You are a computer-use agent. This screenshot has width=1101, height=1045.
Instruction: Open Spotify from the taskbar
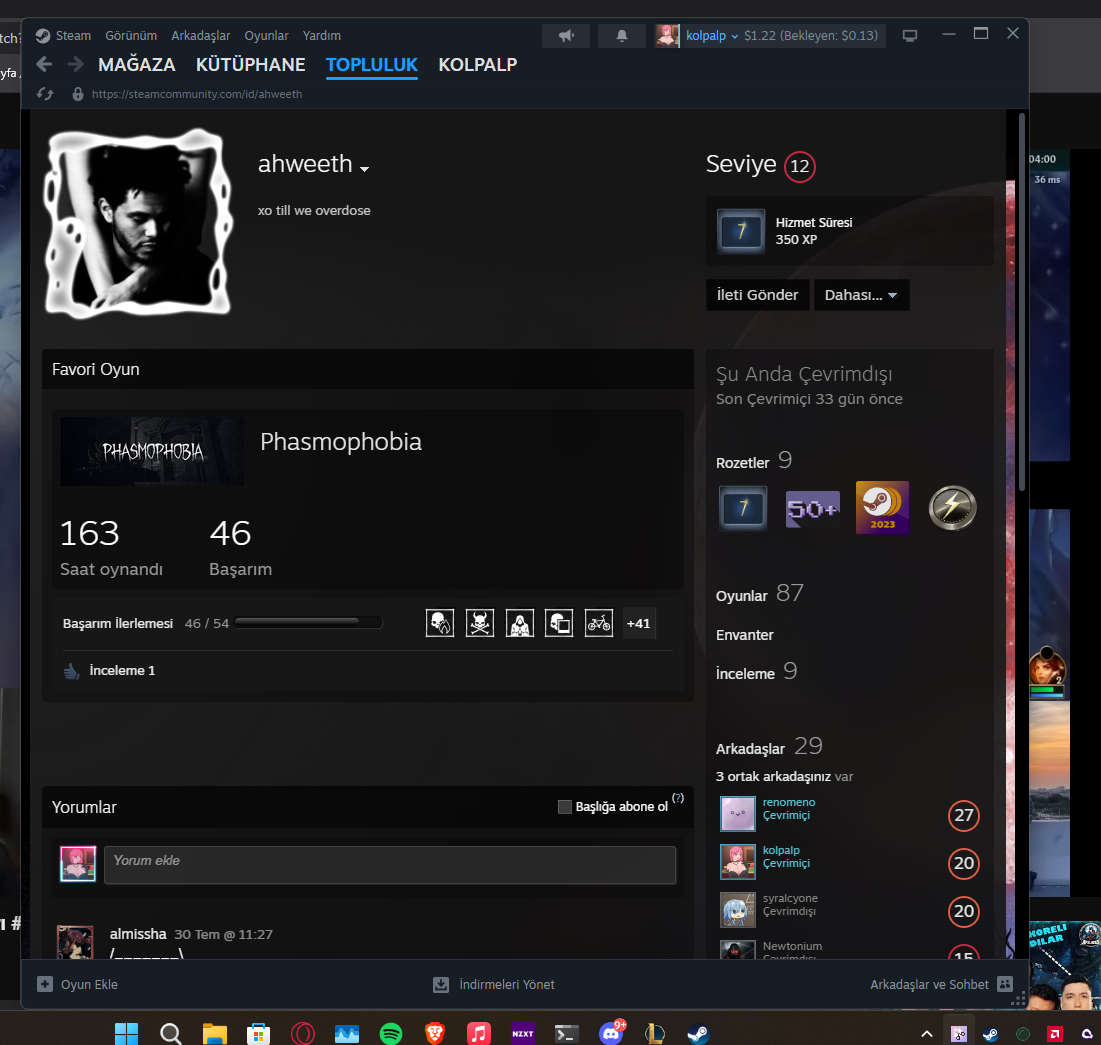[391, 1033]
